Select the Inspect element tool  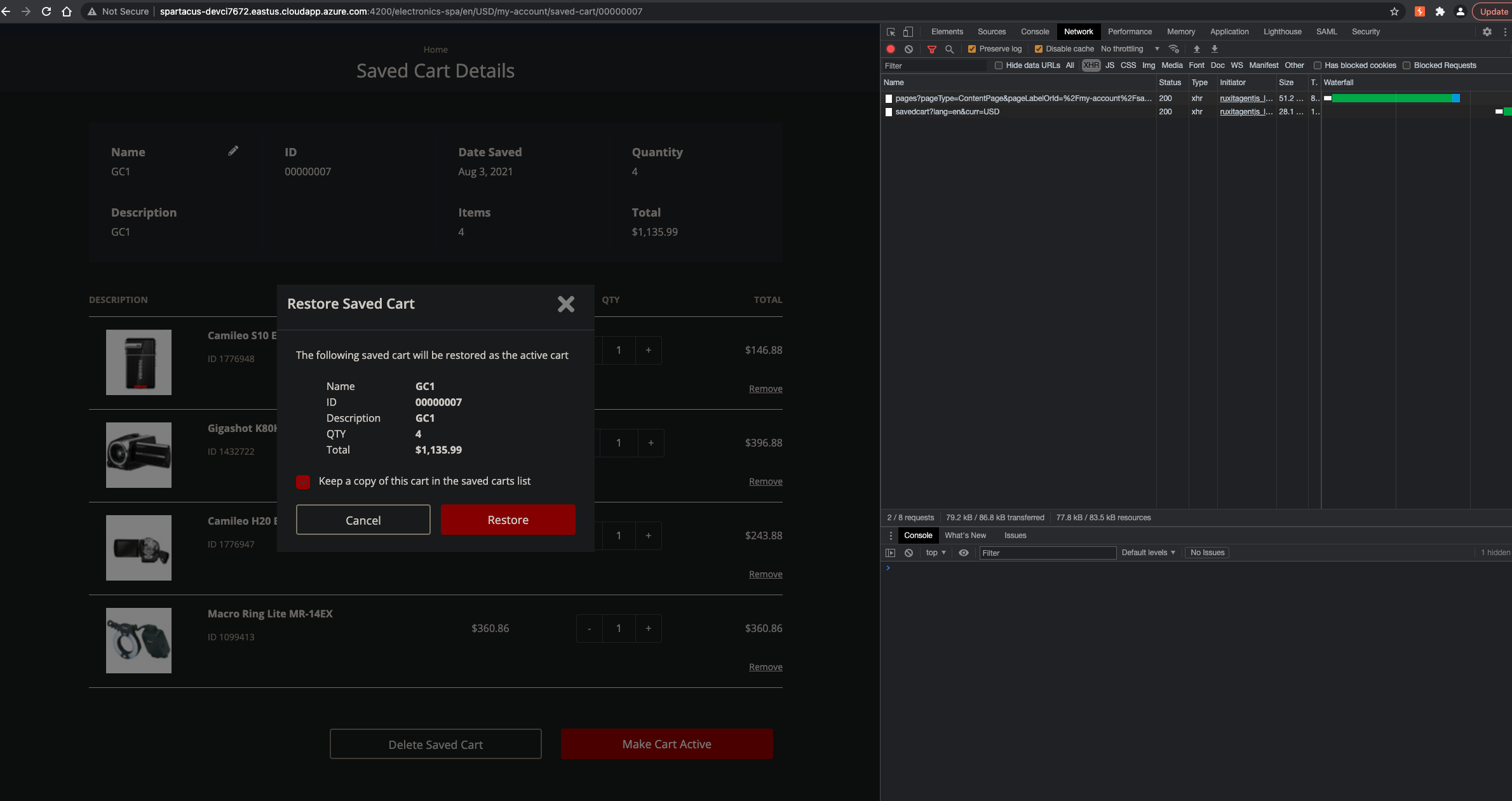[890, 32]
